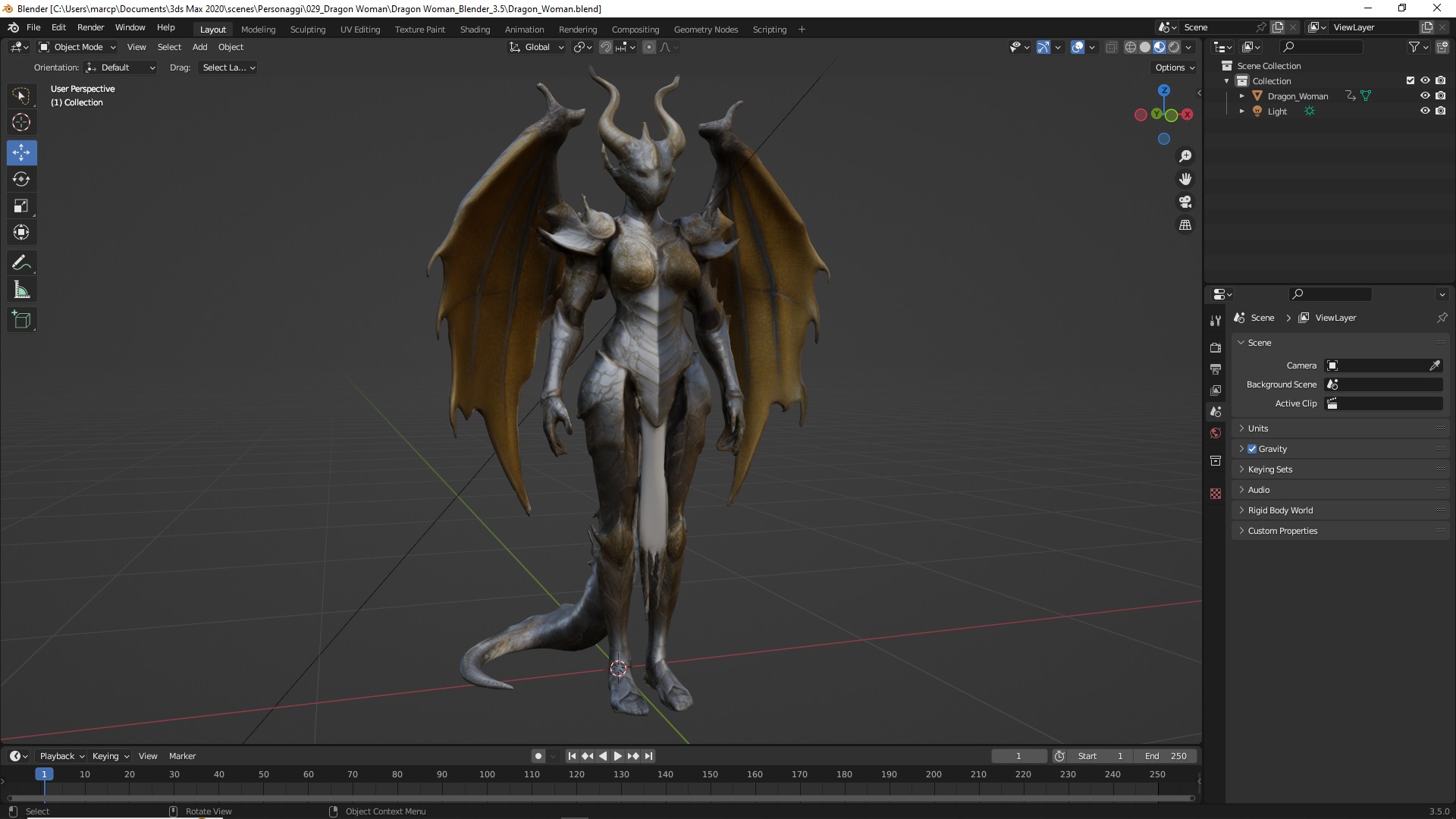Play the animation forward
This screenshot has height=819, width=1456.
pos(617,756)
